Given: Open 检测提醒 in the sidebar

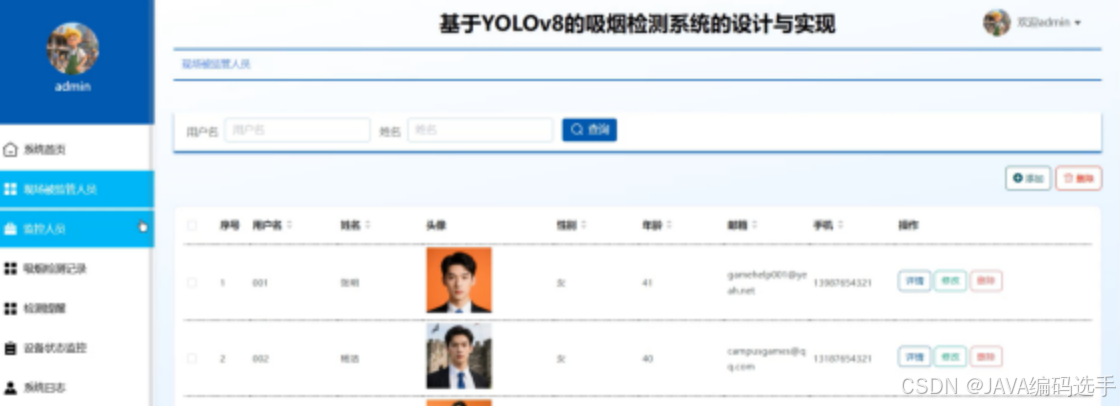Looking at the screenshot, I should coord(77,309).
